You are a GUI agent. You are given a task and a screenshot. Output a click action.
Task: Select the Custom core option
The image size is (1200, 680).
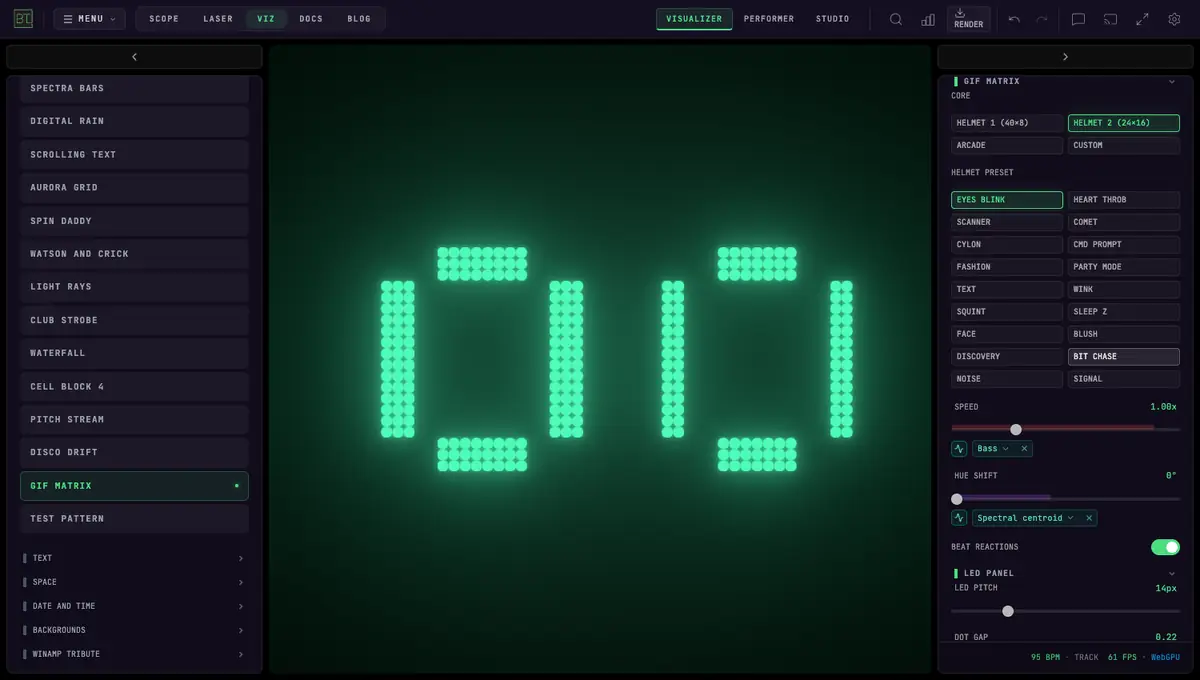tap(1124, 145)
